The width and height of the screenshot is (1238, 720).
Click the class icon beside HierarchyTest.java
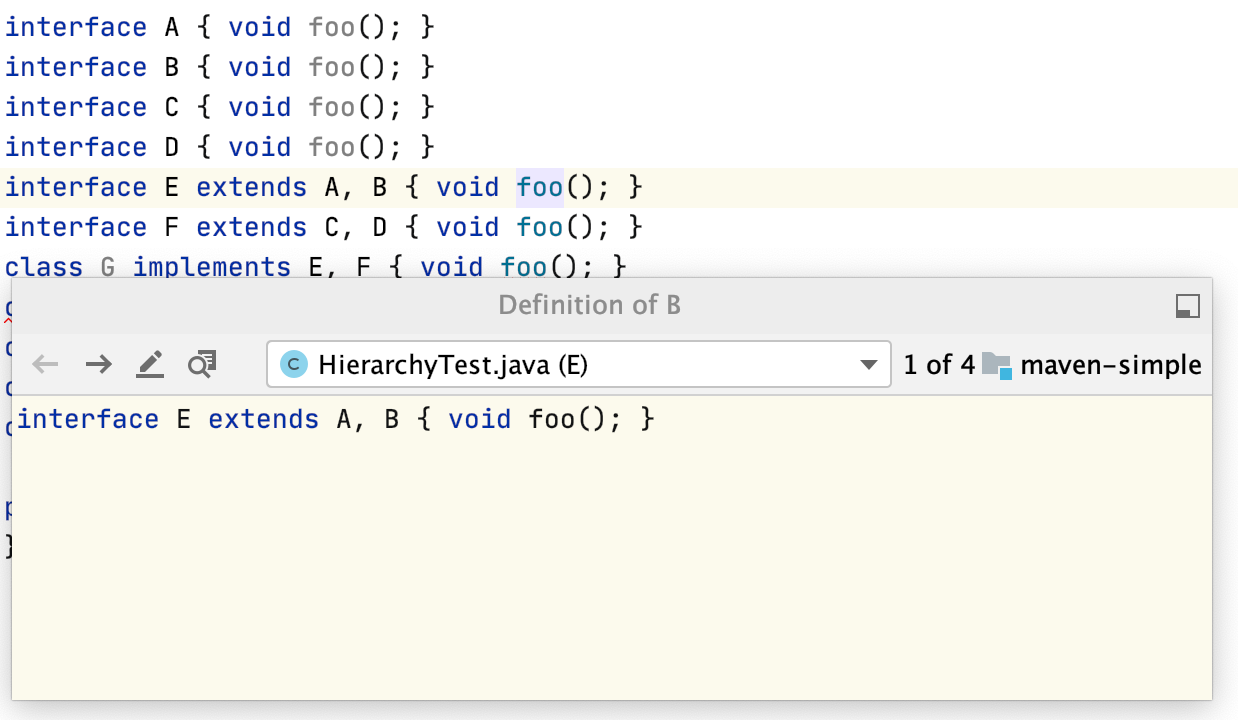(x=293, y=365)
